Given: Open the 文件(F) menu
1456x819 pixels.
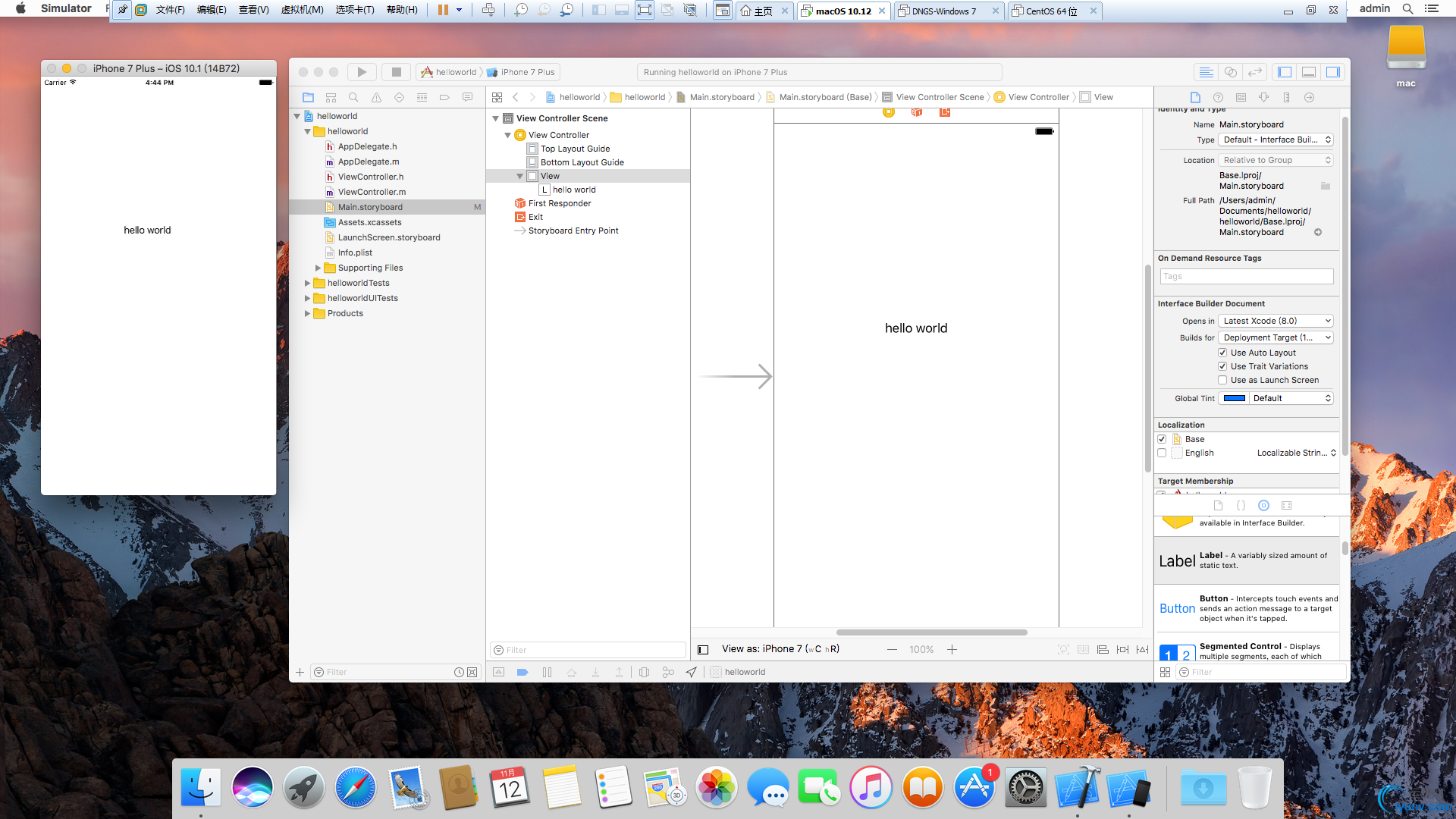Looking at the screenshot, I should tap(171, 10).
